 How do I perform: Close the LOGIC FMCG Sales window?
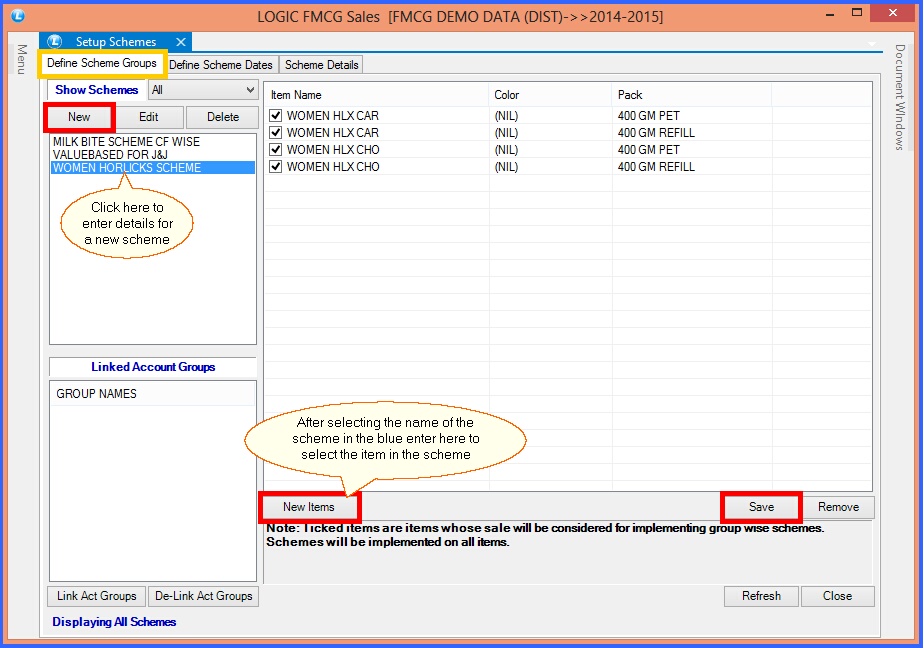pyautogui.click(x=893, y=13)
